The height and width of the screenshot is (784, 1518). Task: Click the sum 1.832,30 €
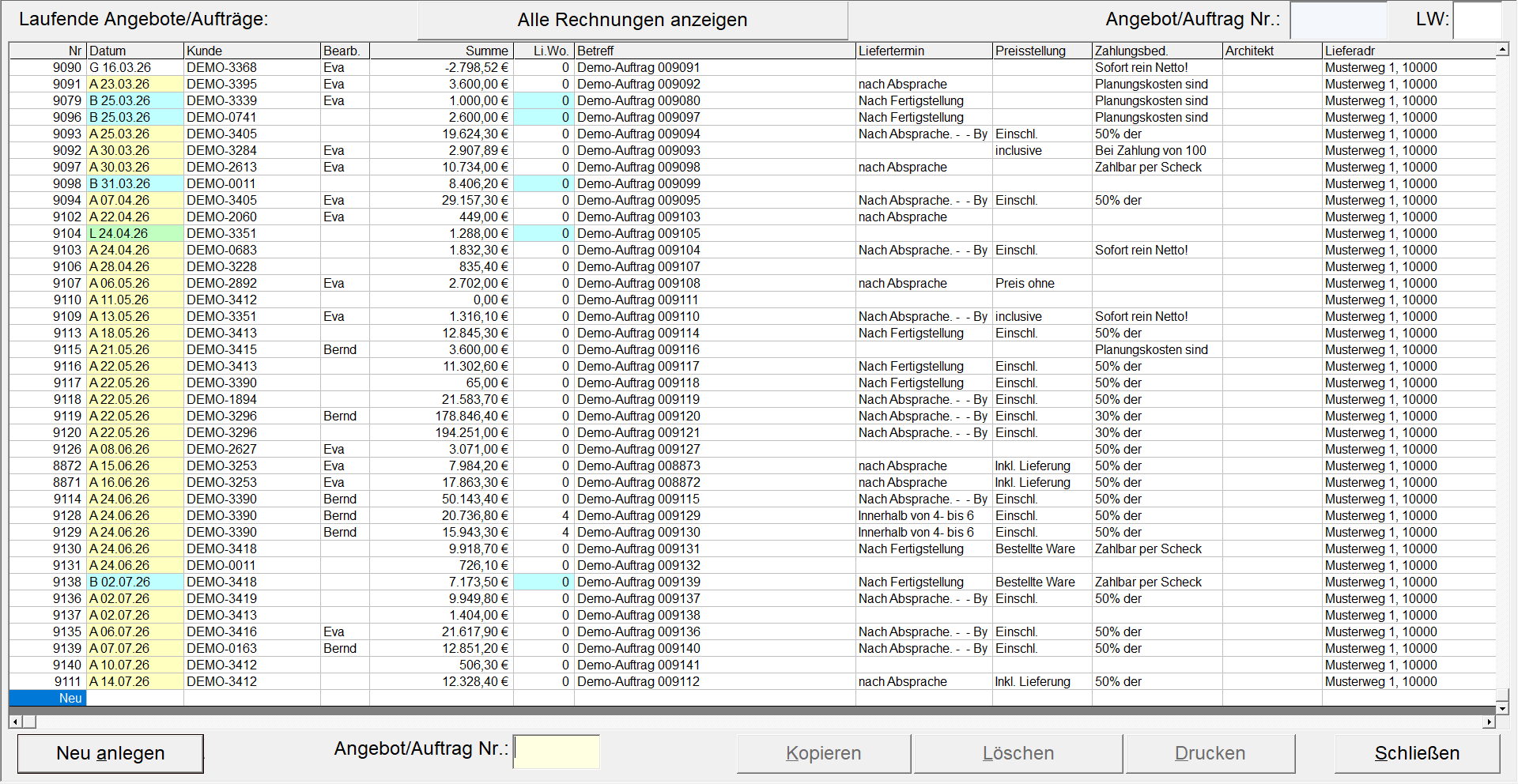[441, 251]
